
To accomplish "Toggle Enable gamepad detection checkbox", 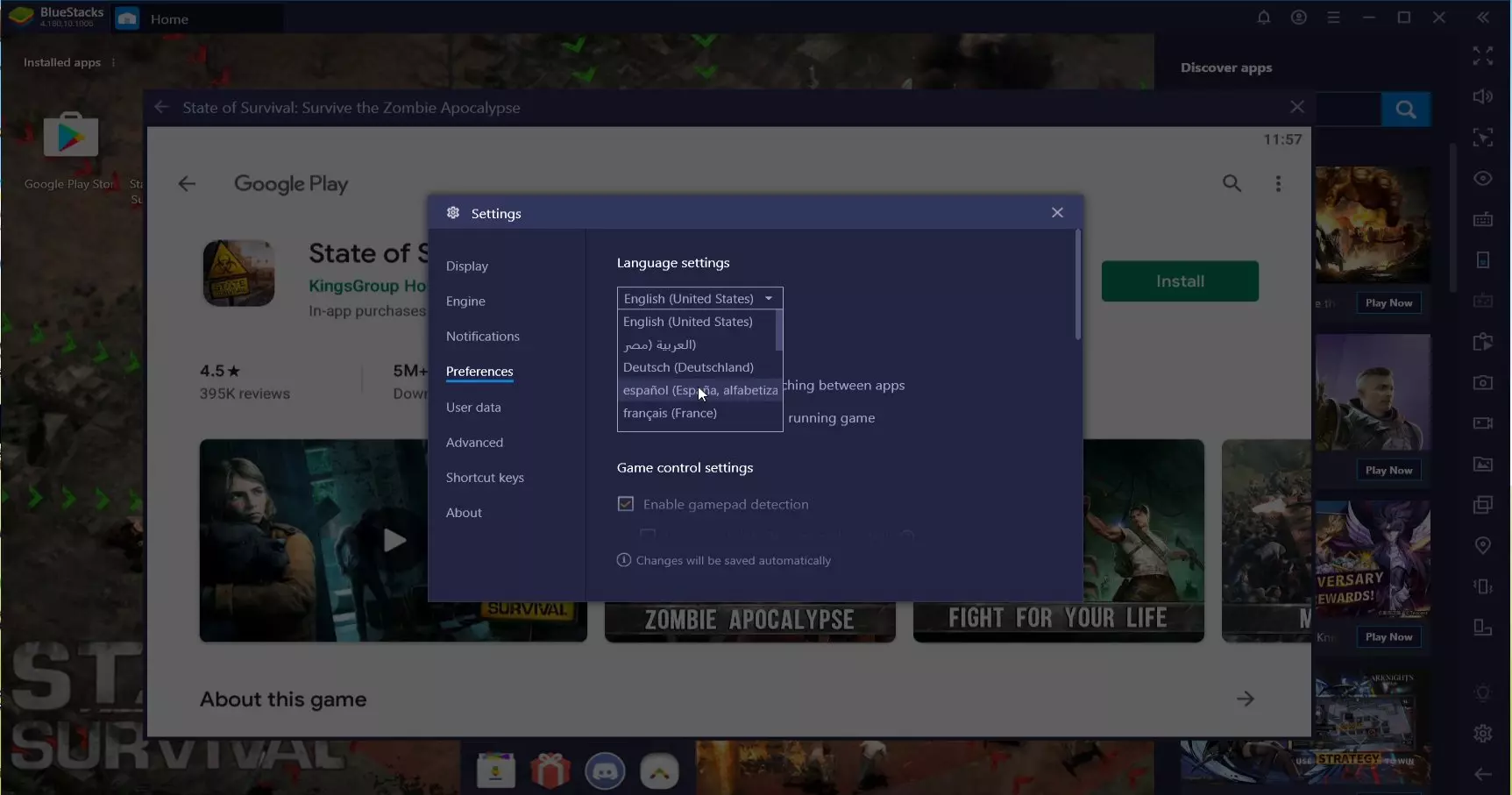I will click(626, 504).
